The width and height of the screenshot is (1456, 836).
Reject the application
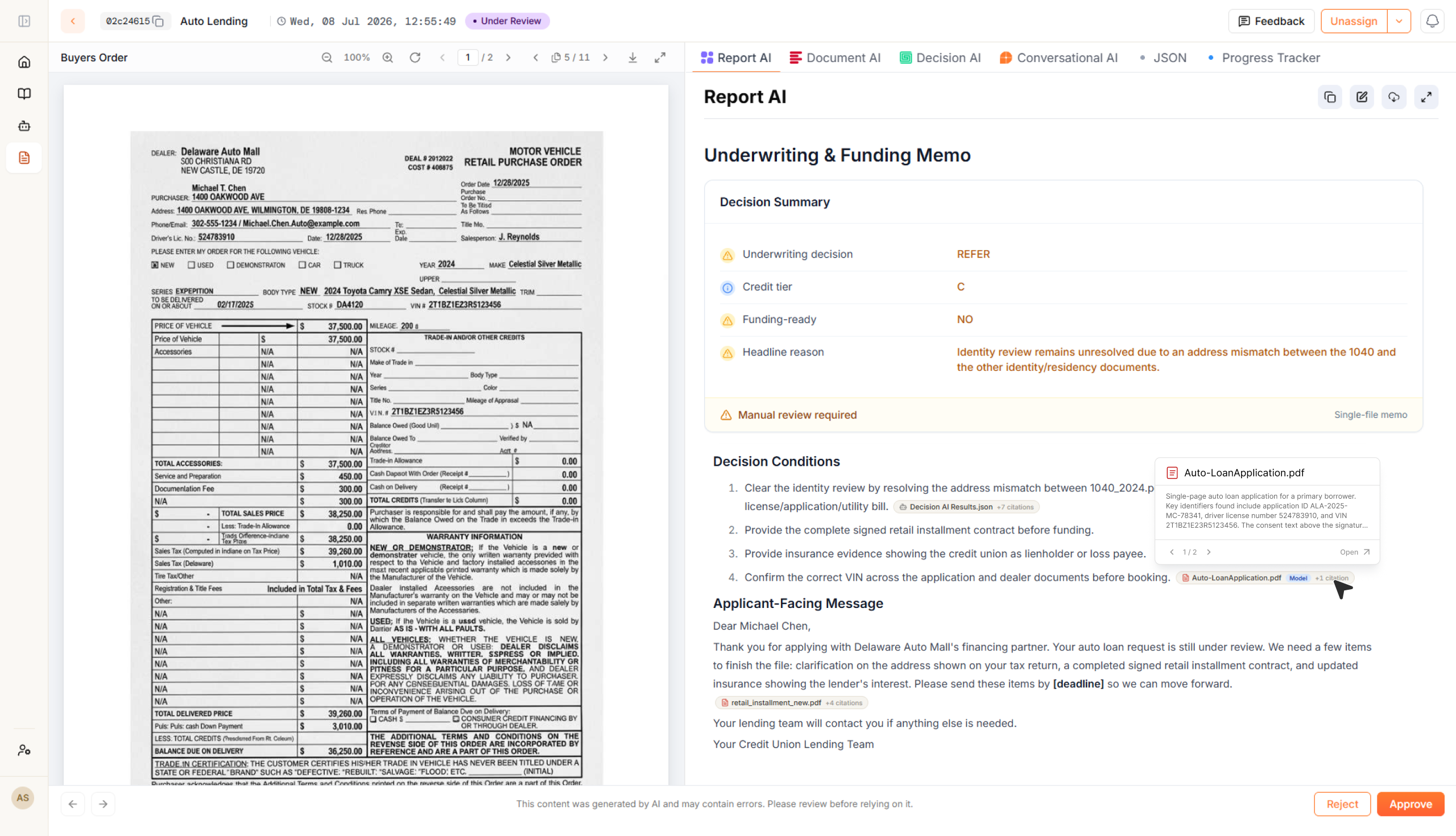(1342, 804)
